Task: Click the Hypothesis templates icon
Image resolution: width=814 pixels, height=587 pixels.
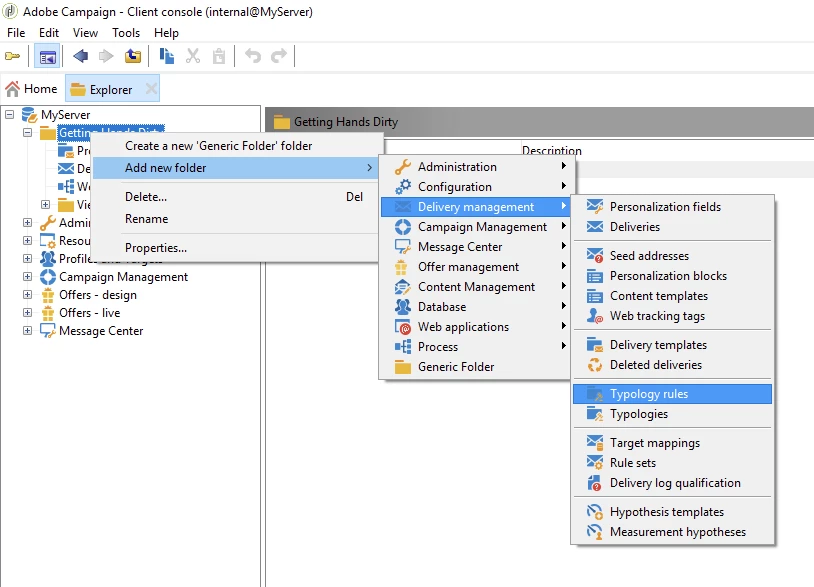Action: 595,512
